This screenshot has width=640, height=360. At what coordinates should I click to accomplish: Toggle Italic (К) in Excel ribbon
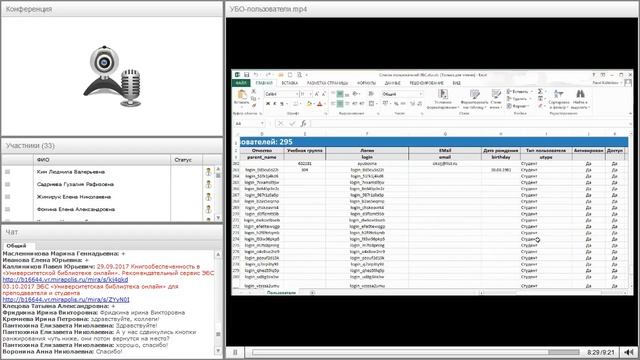275,104
